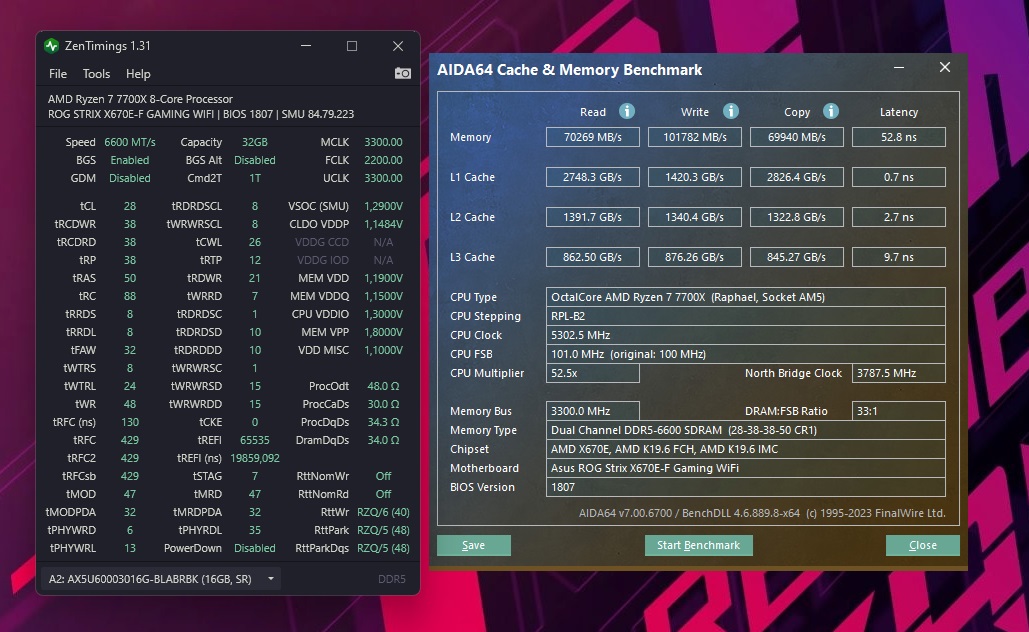Click the VSOC (SMU) value 1,2900V
The height and width of the screenshot is (632, 1029).
click(x=383, y=206)
